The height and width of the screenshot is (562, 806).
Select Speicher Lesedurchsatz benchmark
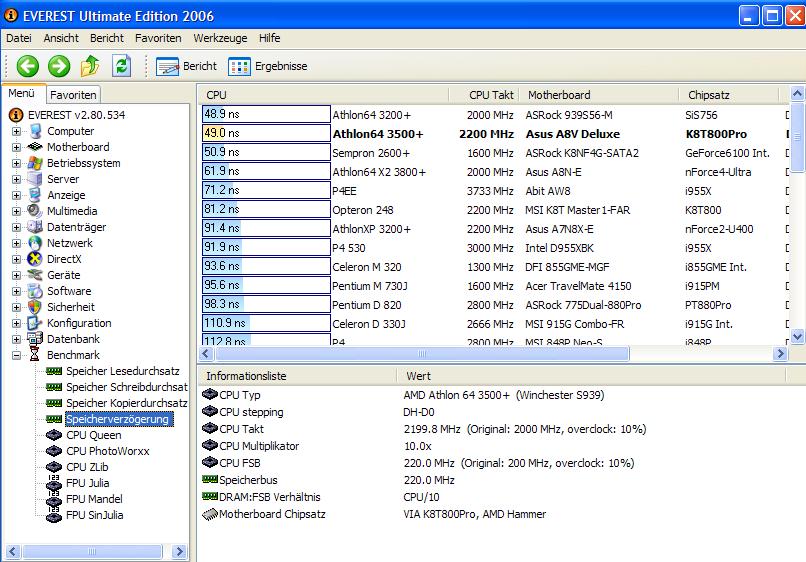[x=123, y=371]
